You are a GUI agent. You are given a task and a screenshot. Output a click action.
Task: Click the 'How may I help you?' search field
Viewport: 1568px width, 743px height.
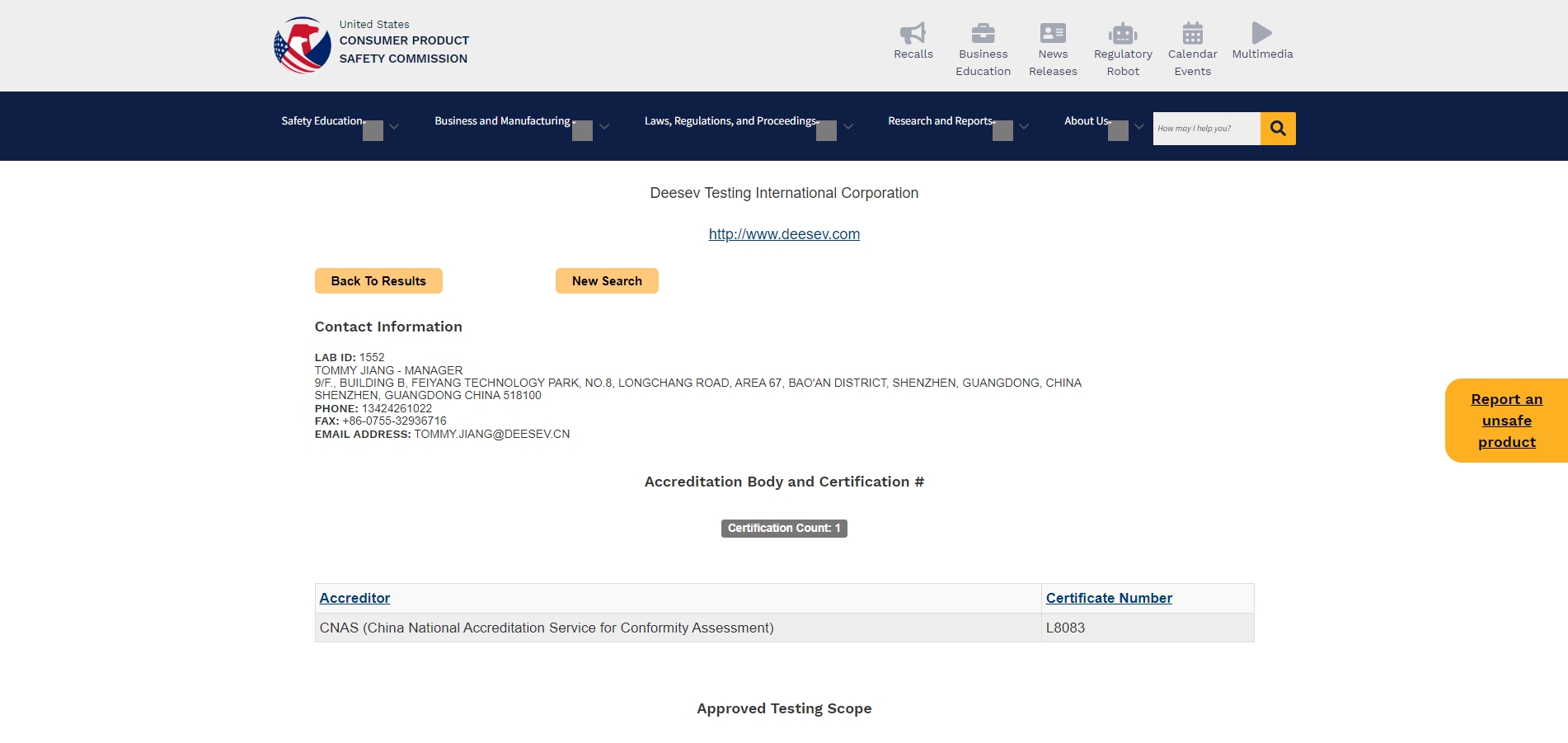(x=1206, y=129)
